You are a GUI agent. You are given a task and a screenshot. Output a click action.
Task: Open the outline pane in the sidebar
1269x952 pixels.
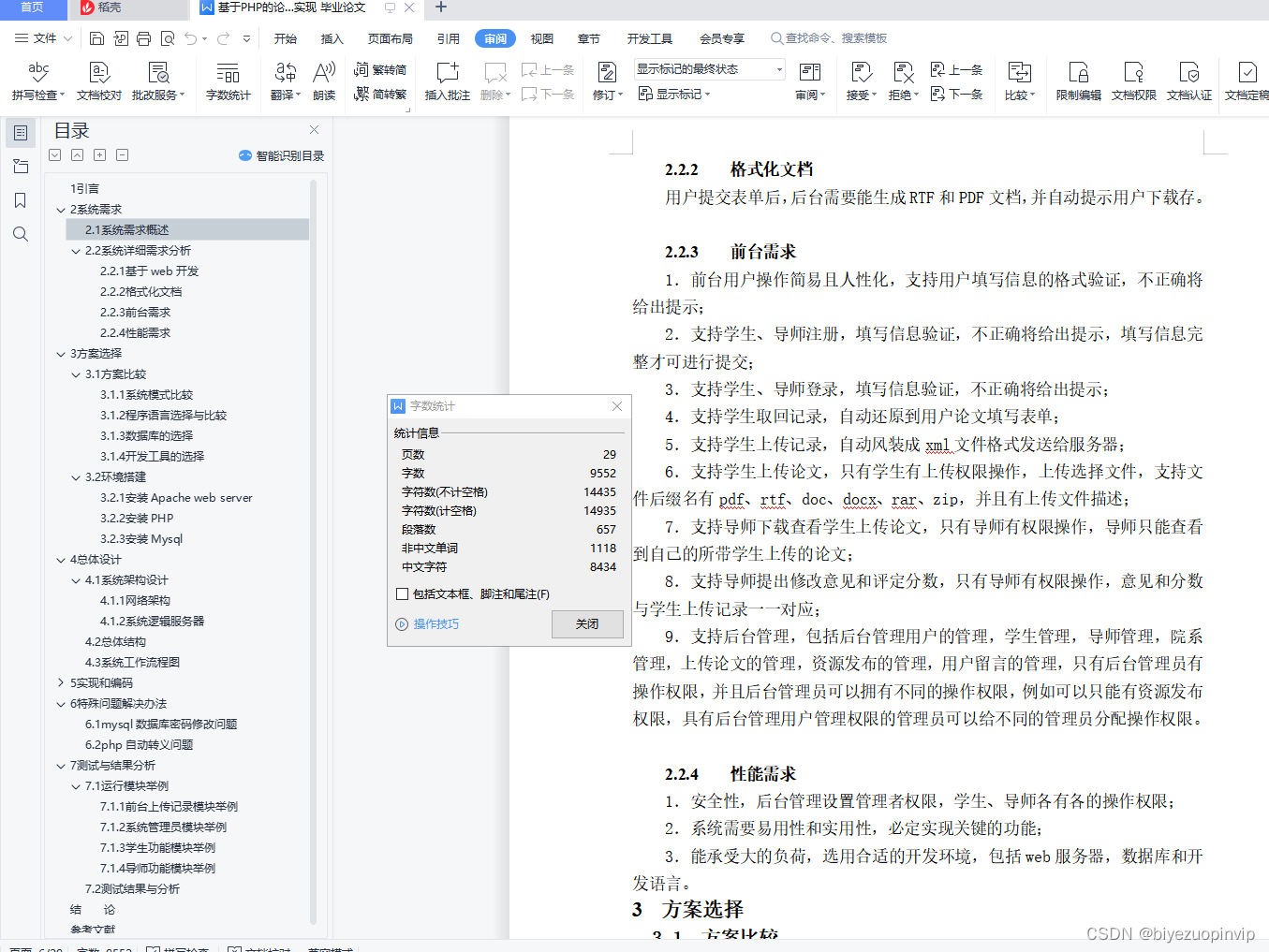[21, 133]
